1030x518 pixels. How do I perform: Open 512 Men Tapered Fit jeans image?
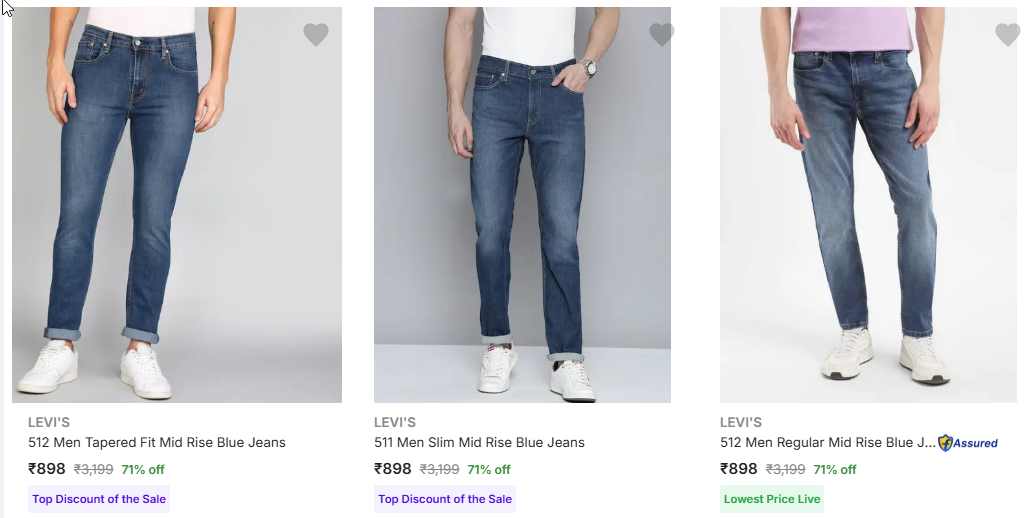[x=177, y=205]
